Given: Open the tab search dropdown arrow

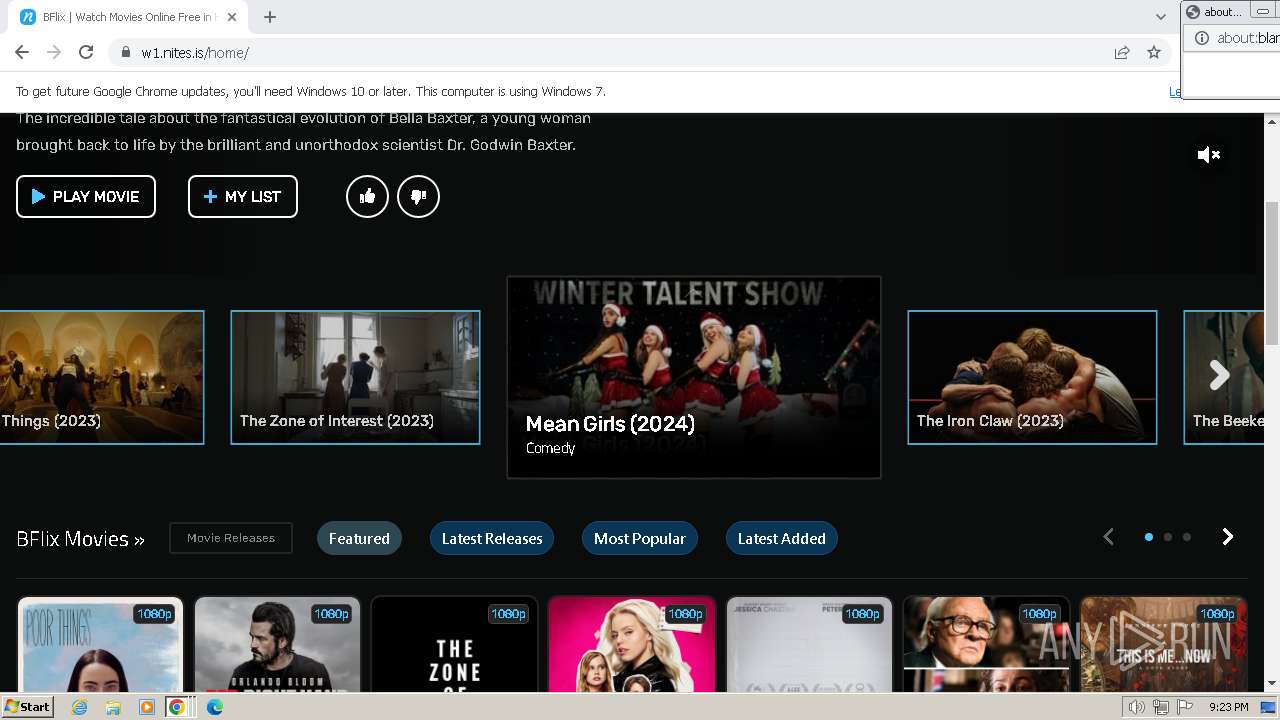Looking at the screenshot, I should pyautogui.click(x=1161, y=17).
